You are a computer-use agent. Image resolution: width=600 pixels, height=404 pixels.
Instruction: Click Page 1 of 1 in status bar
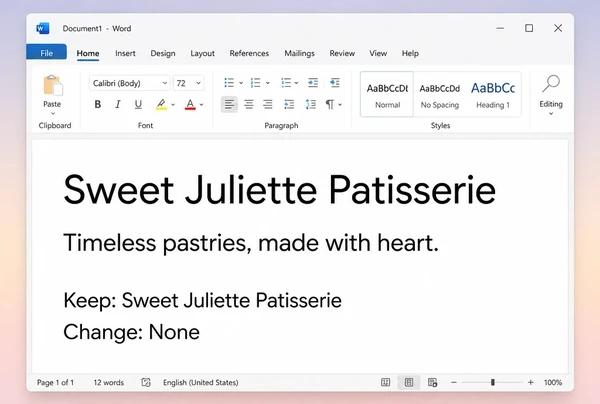tap(55, 382)
